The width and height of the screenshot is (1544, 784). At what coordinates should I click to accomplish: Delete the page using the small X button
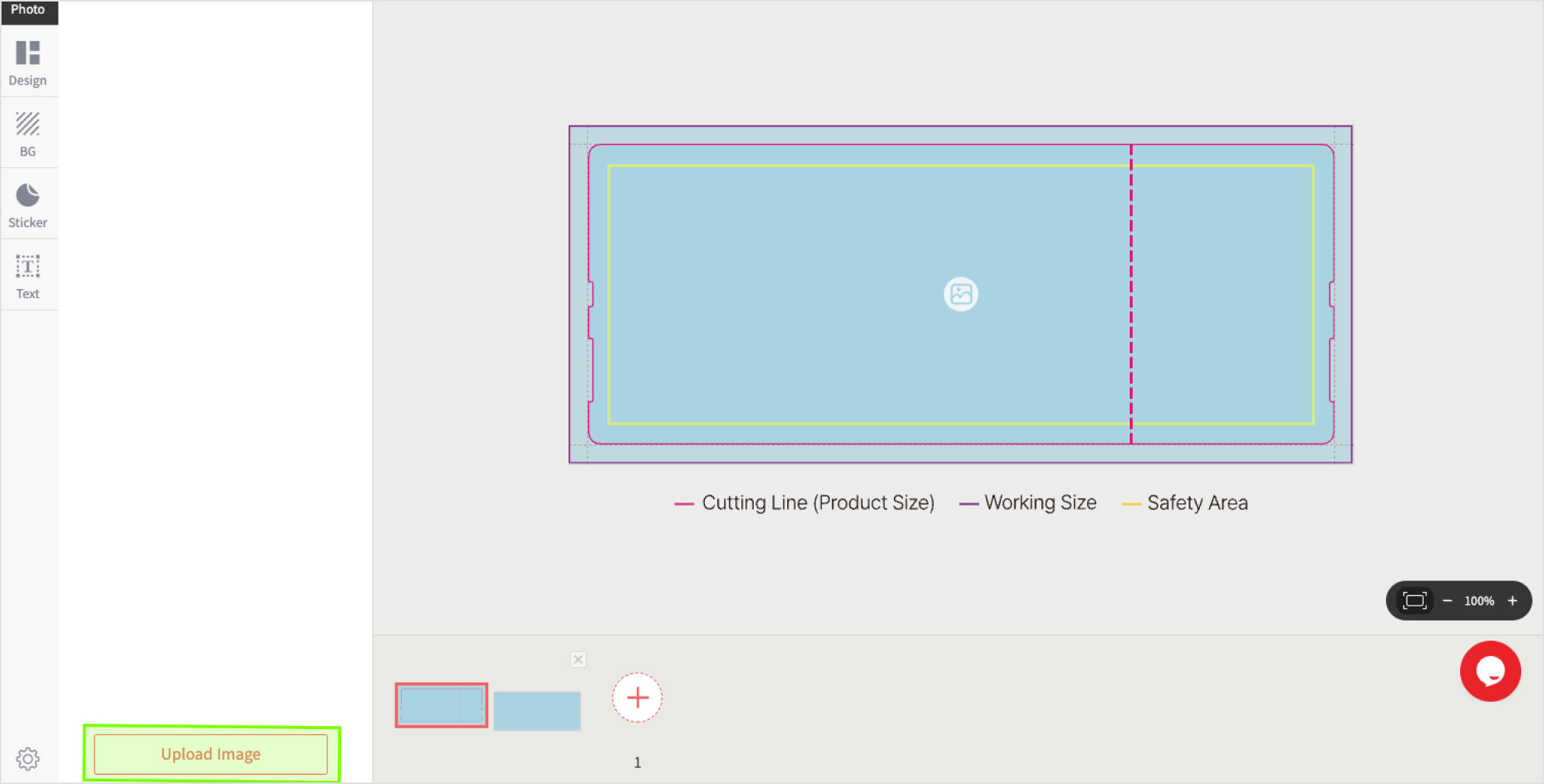(578, 660)
